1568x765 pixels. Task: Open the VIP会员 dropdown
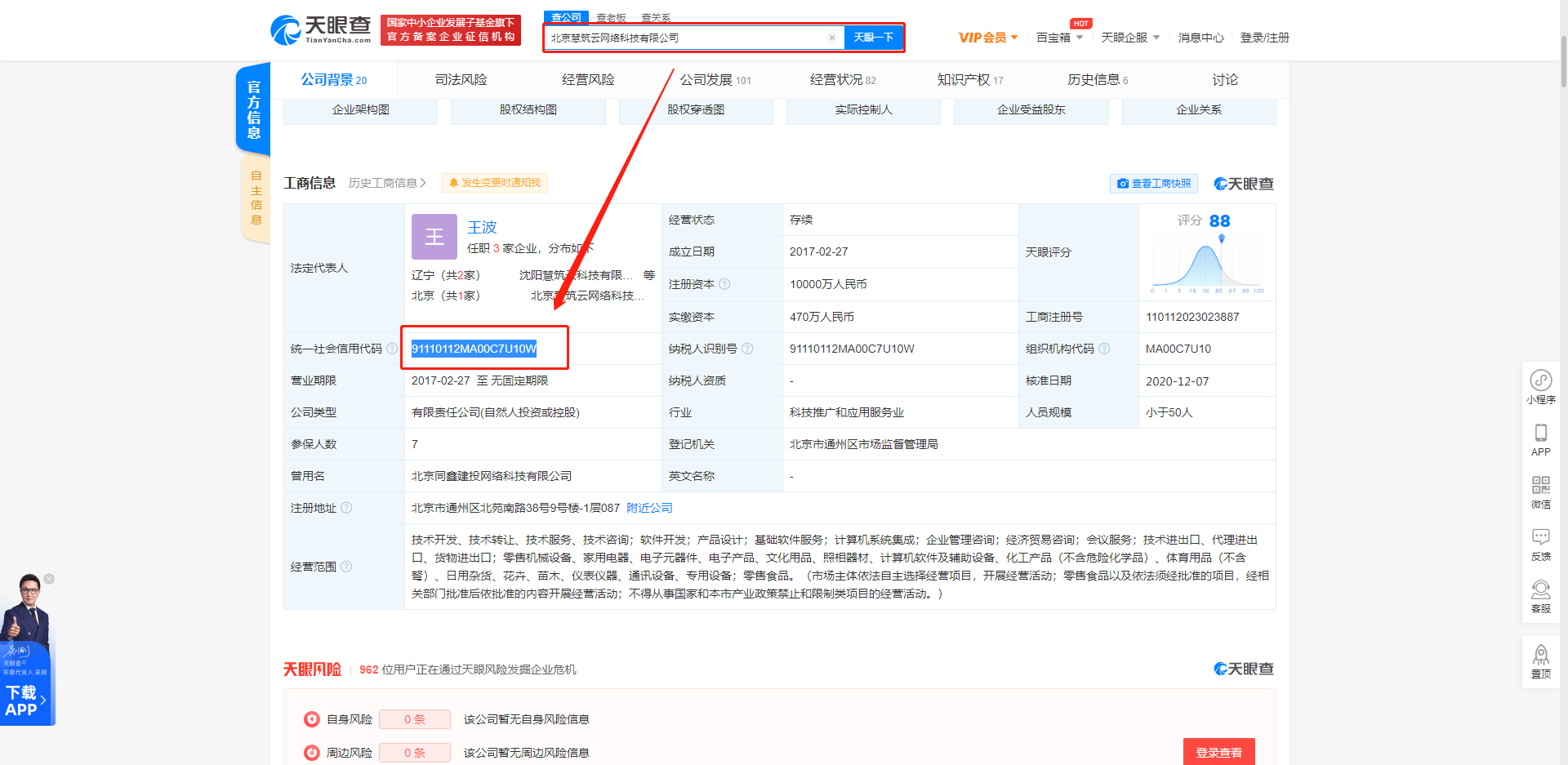click(x=988, y=38)
